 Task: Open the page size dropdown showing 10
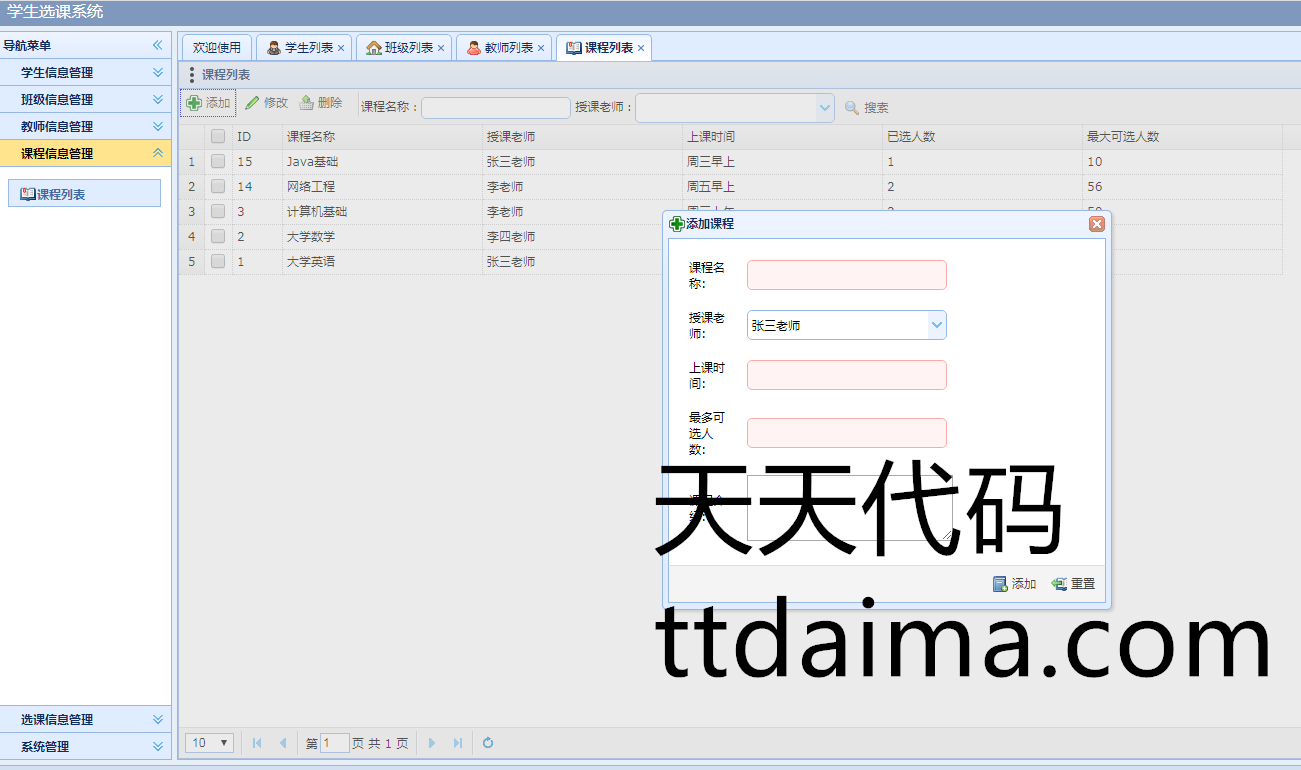[x=210, y=743]
